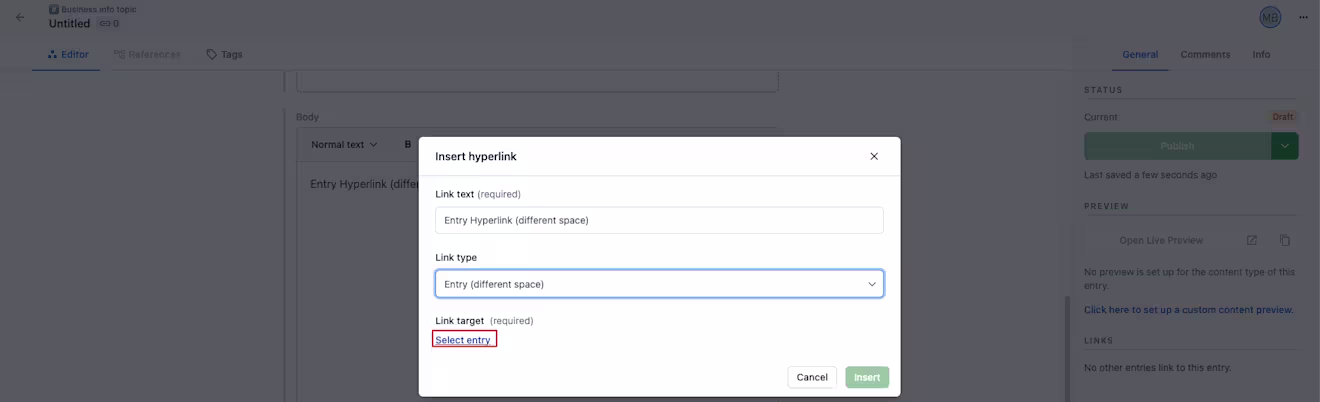Image resolution: width=1320 pixels, height=402 pixels.
Task: Close the Insert hyperlink dialog
Action: point(874,156)
